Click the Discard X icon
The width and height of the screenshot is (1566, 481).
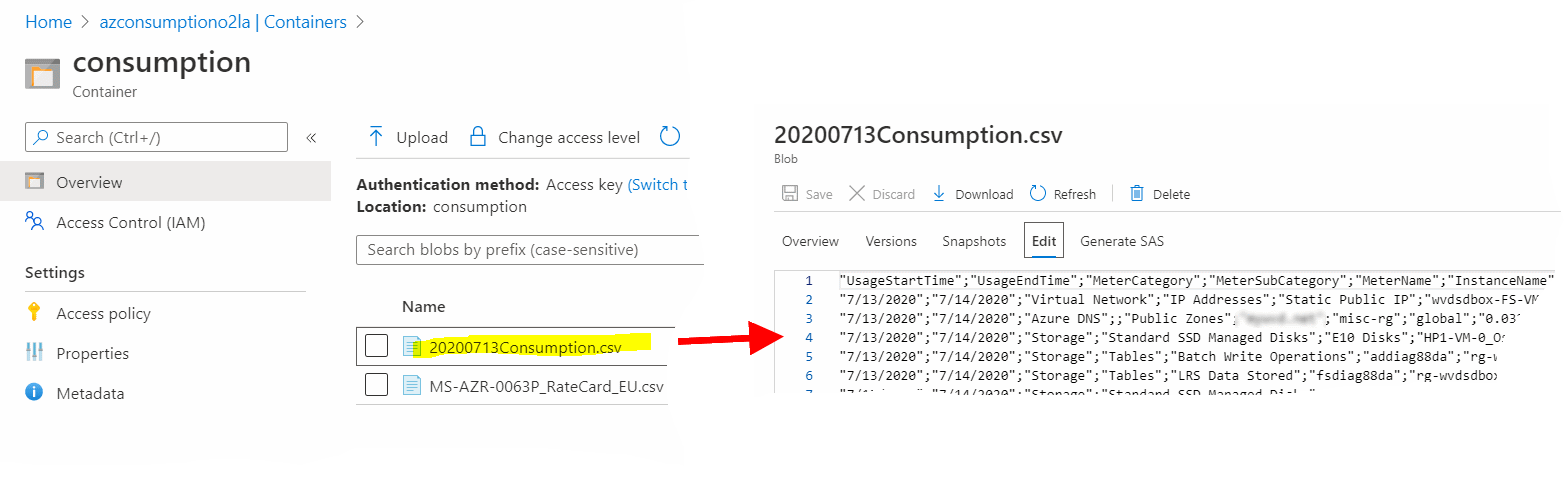point(857,194)
